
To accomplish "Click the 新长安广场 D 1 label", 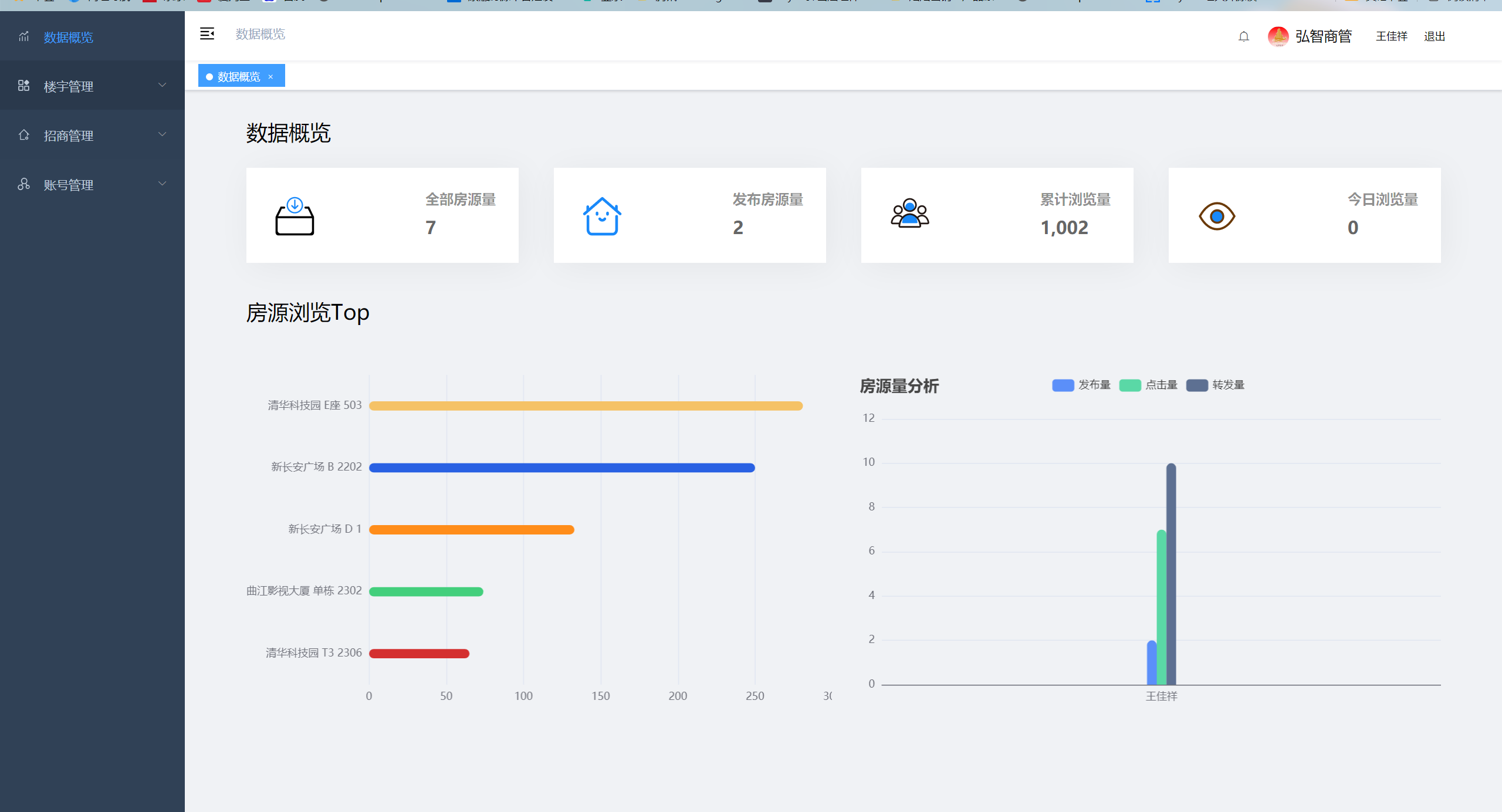I will click(x=324, y=529).
